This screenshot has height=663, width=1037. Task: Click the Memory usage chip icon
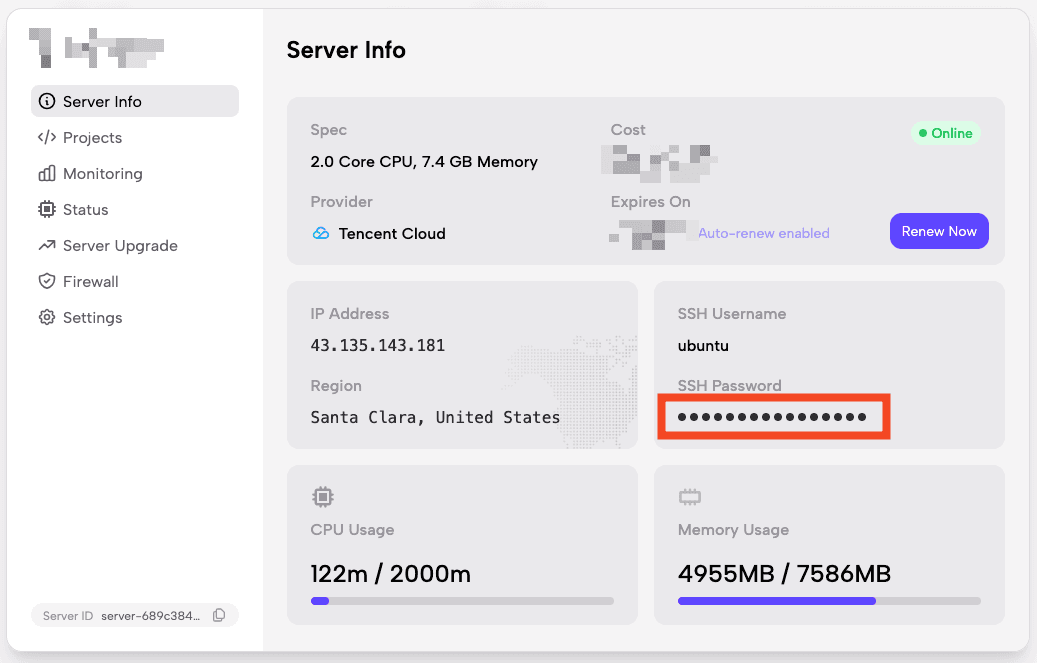click(690, 496)
